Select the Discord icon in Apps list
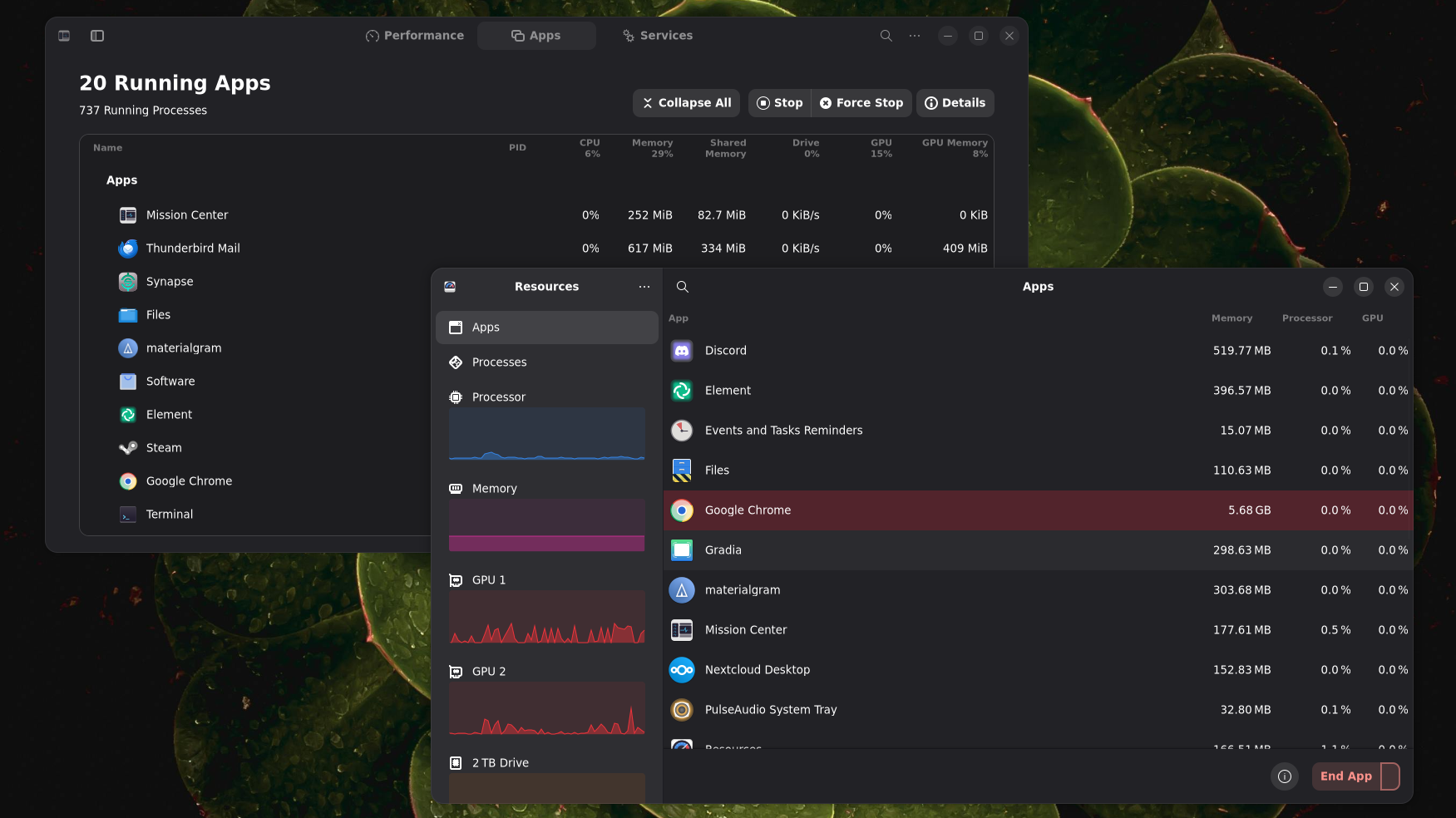This screenshot has height=818, width=1456. point(682,351)
